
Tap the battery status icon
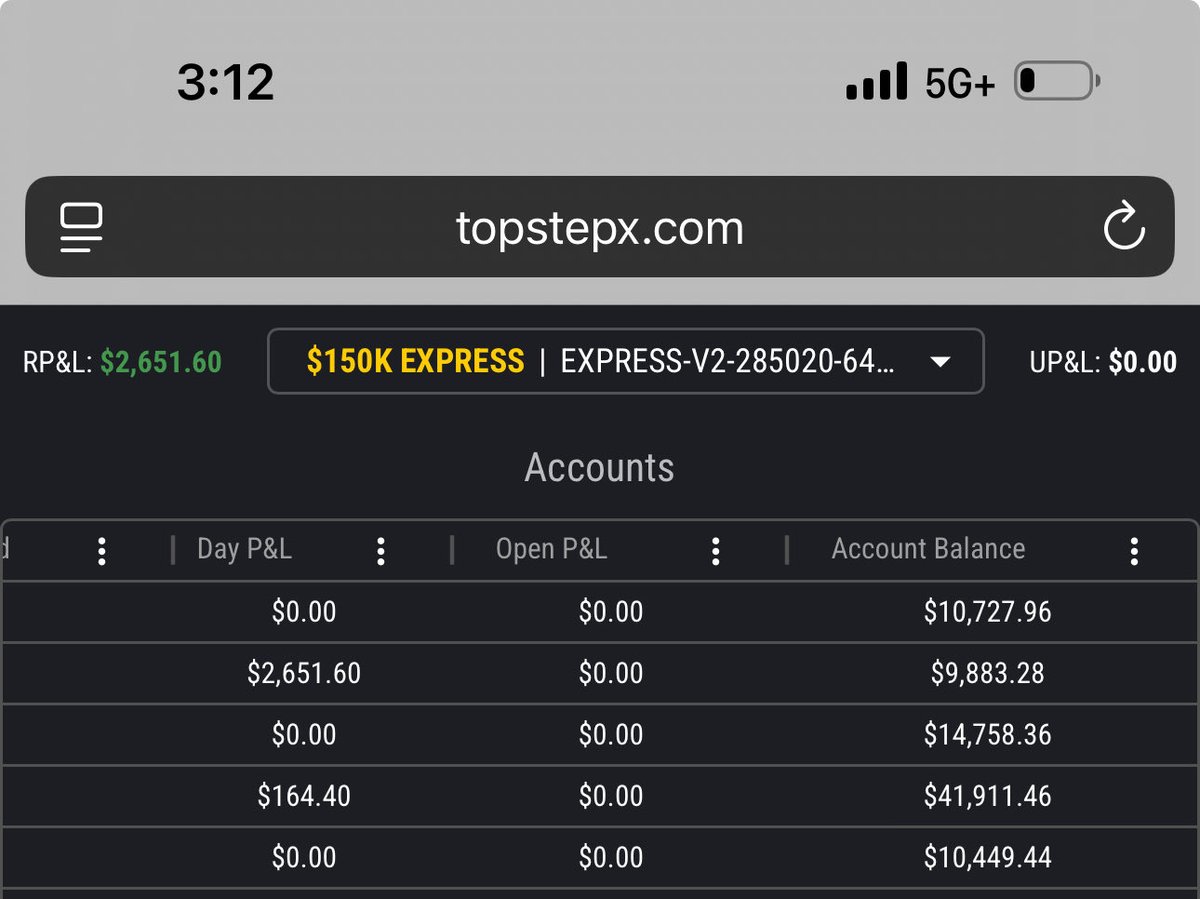click(1058, 82)
